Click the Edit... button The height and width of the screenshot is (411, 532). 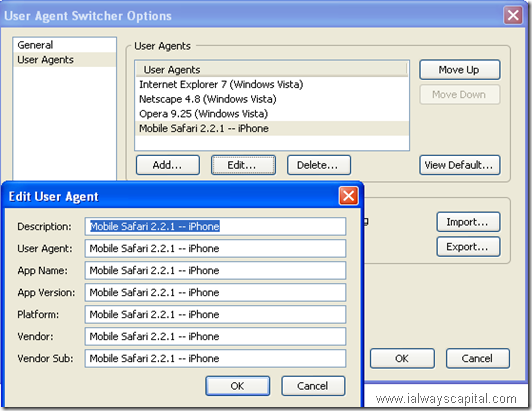[x=243, y=165]
